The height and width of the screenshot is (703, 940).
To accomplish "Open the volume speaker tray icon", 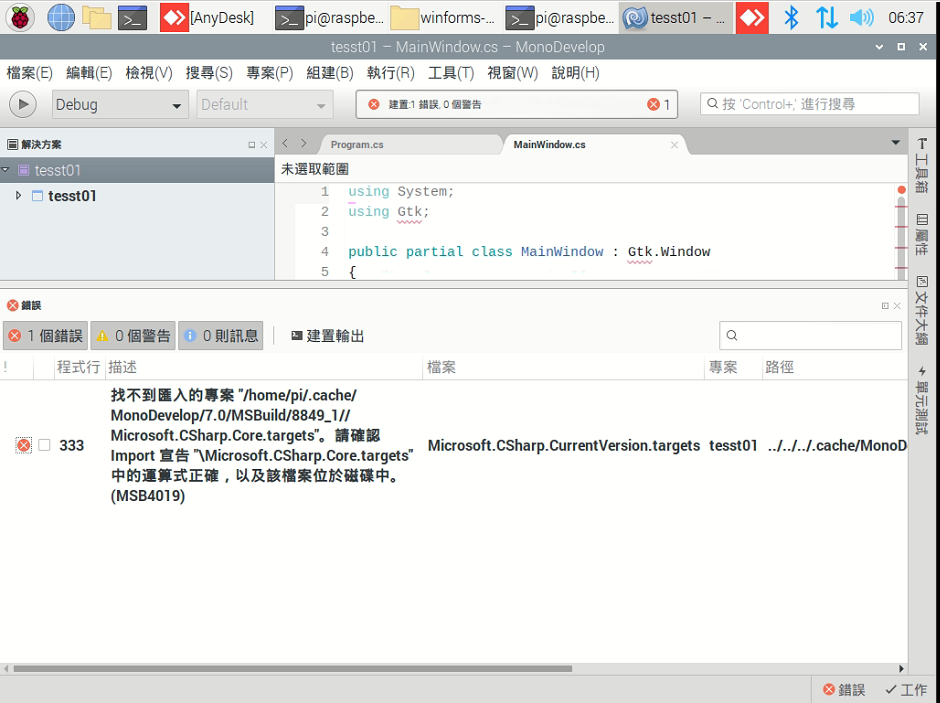I will click(x=861, y=18).
